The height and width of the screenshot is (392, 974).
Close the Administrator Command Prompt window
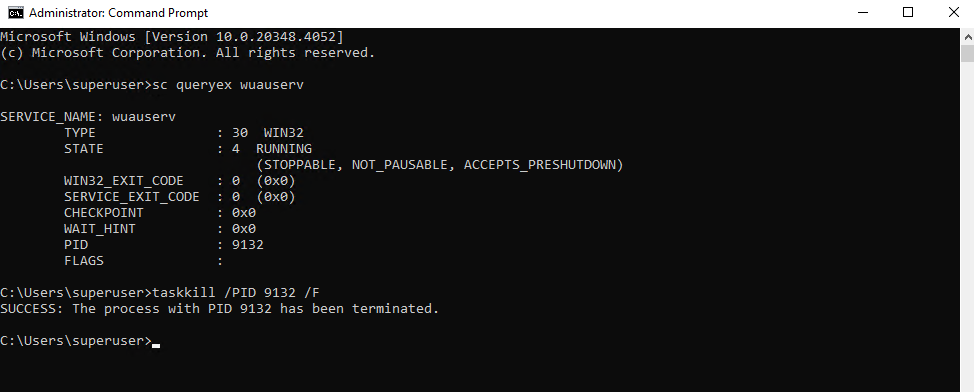954,12
